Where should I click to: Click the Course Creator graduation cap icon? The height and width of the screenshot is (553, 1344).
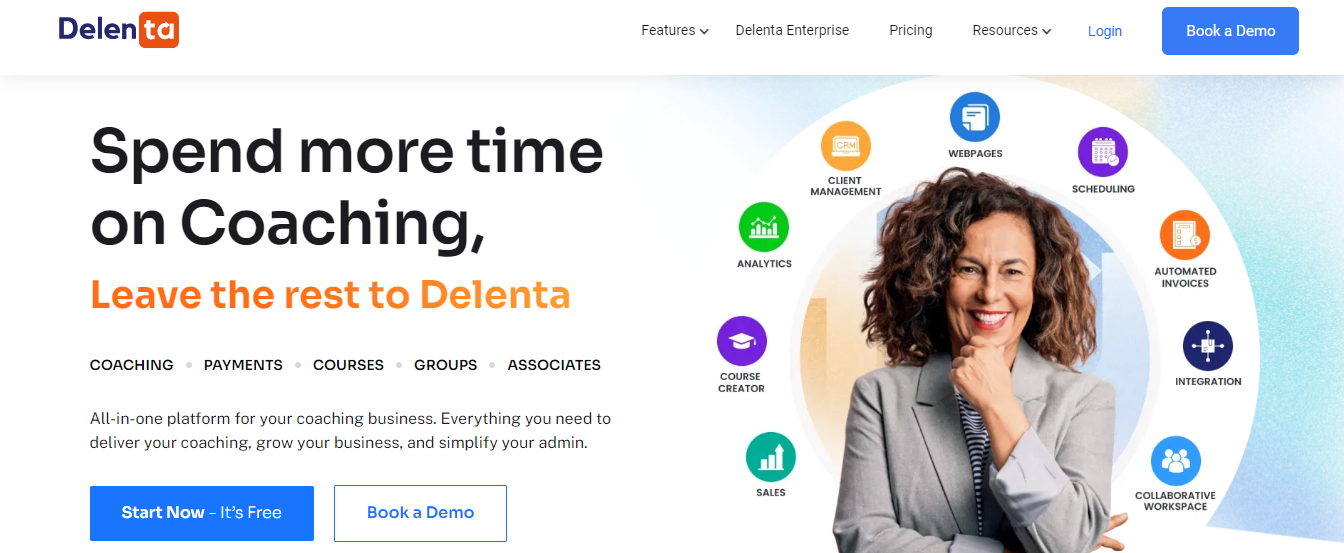(742, 342)
